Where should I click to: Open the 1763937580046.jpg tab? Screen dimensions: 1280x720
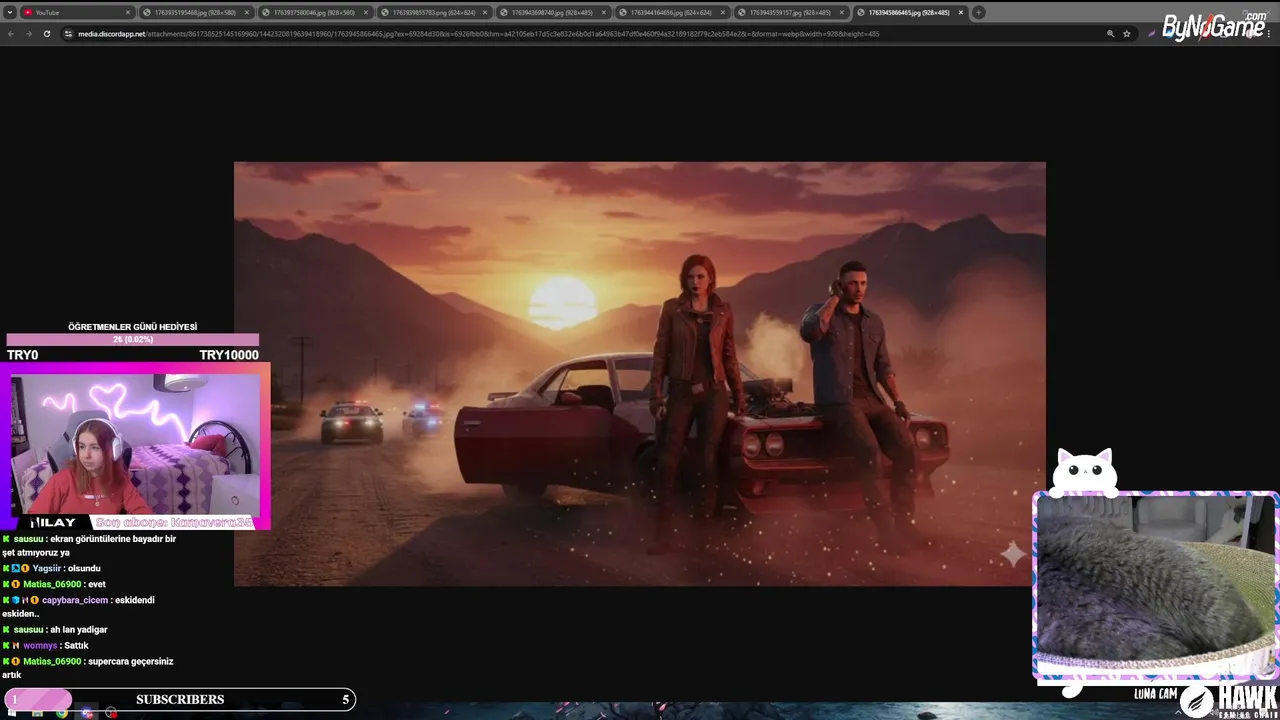(x=314, y=12)
